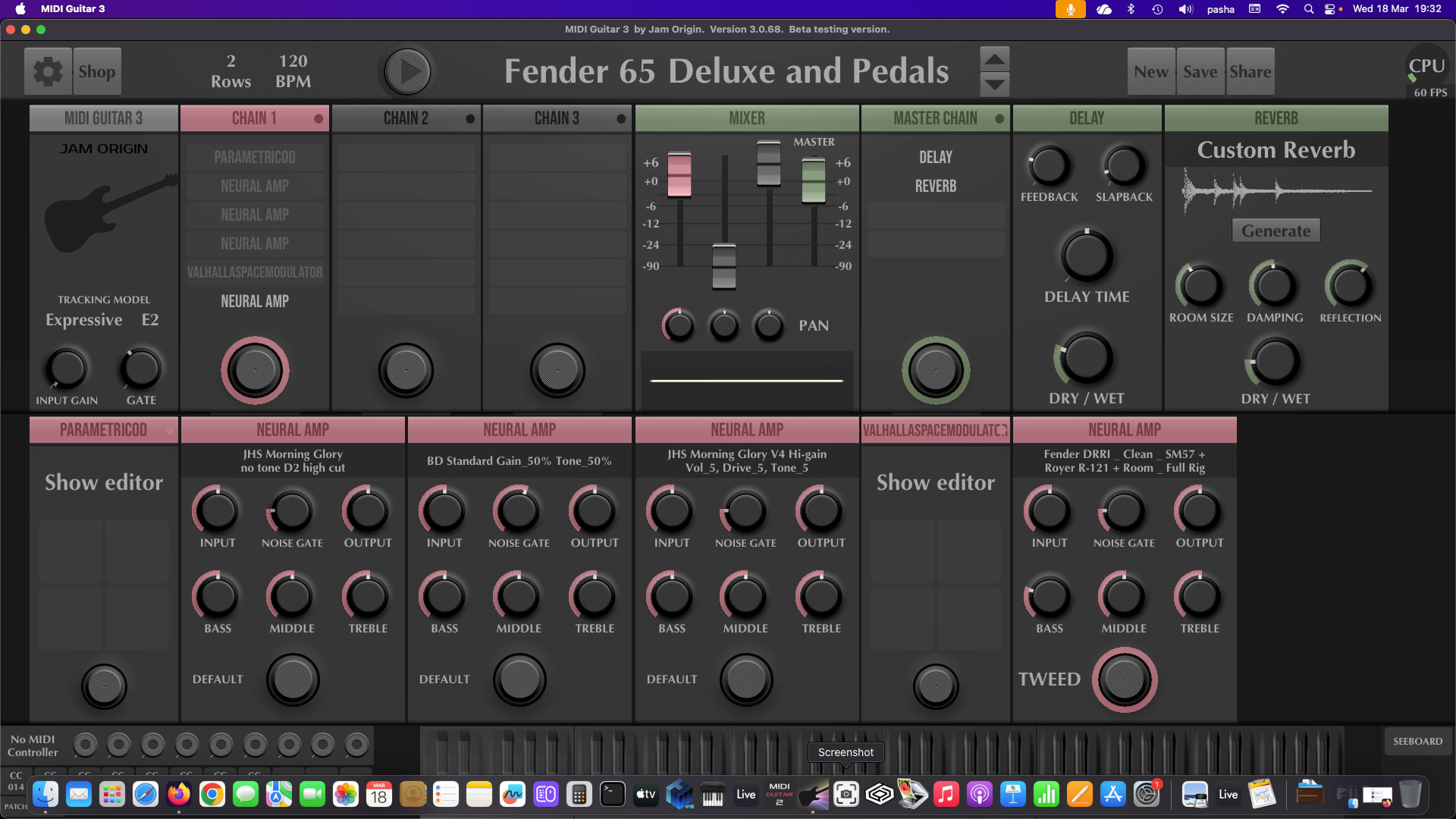Open the Expressive tracking model selector

point(84,320)
